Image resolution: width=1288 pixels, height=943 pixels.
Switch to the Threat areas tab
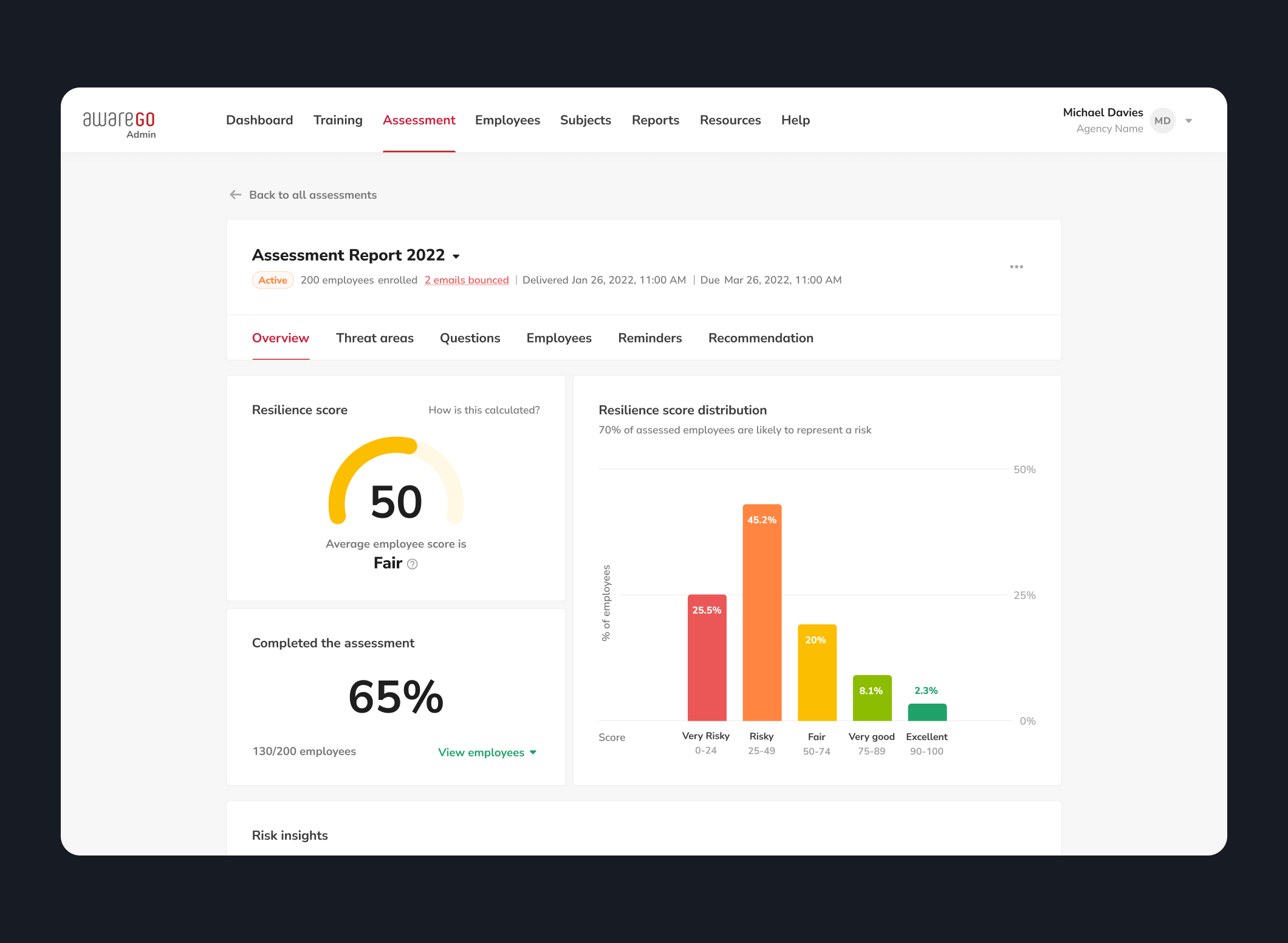(x=374, y=338)
